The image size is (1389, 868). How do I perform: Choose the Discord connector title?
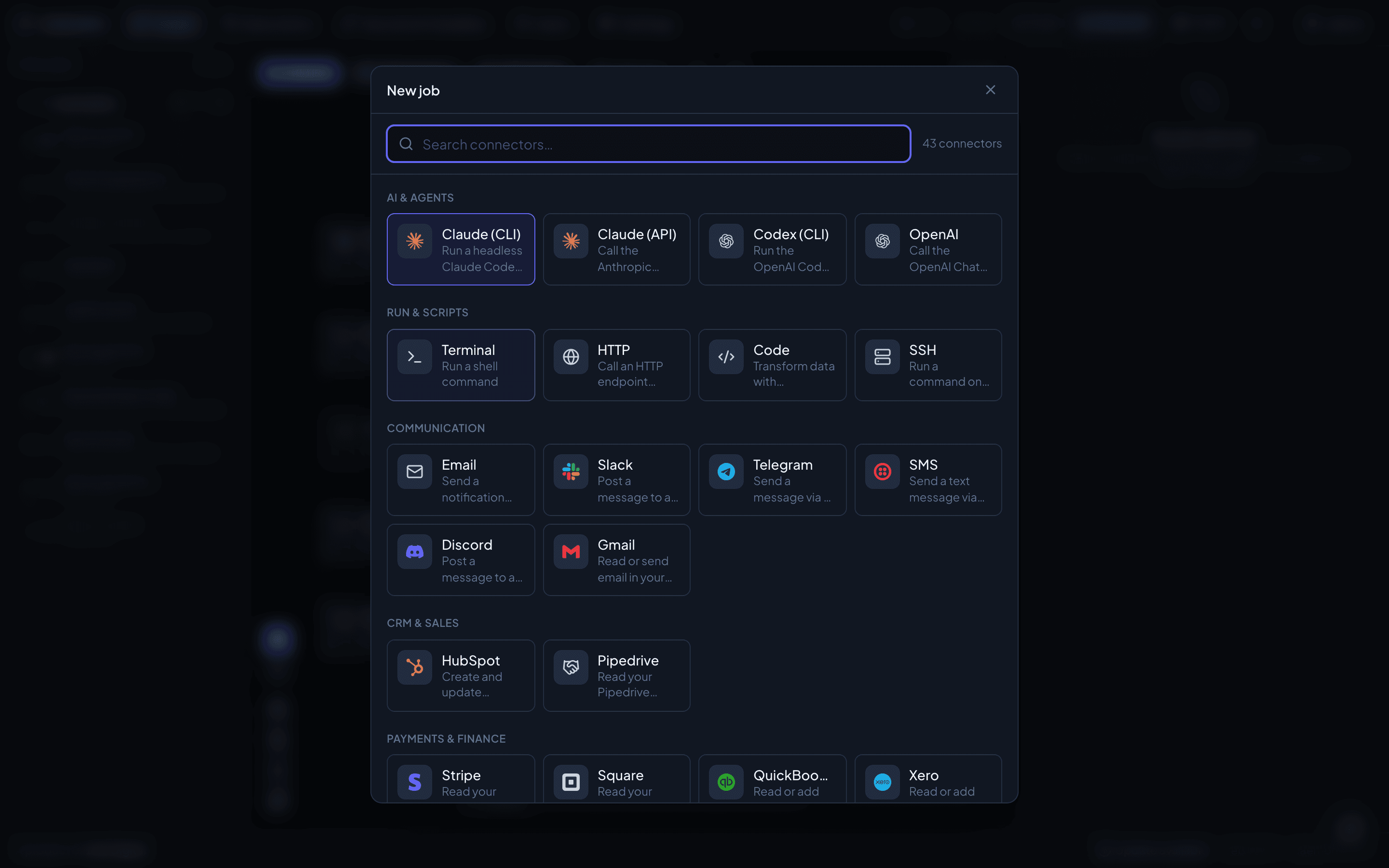click(x=467, y=545)
